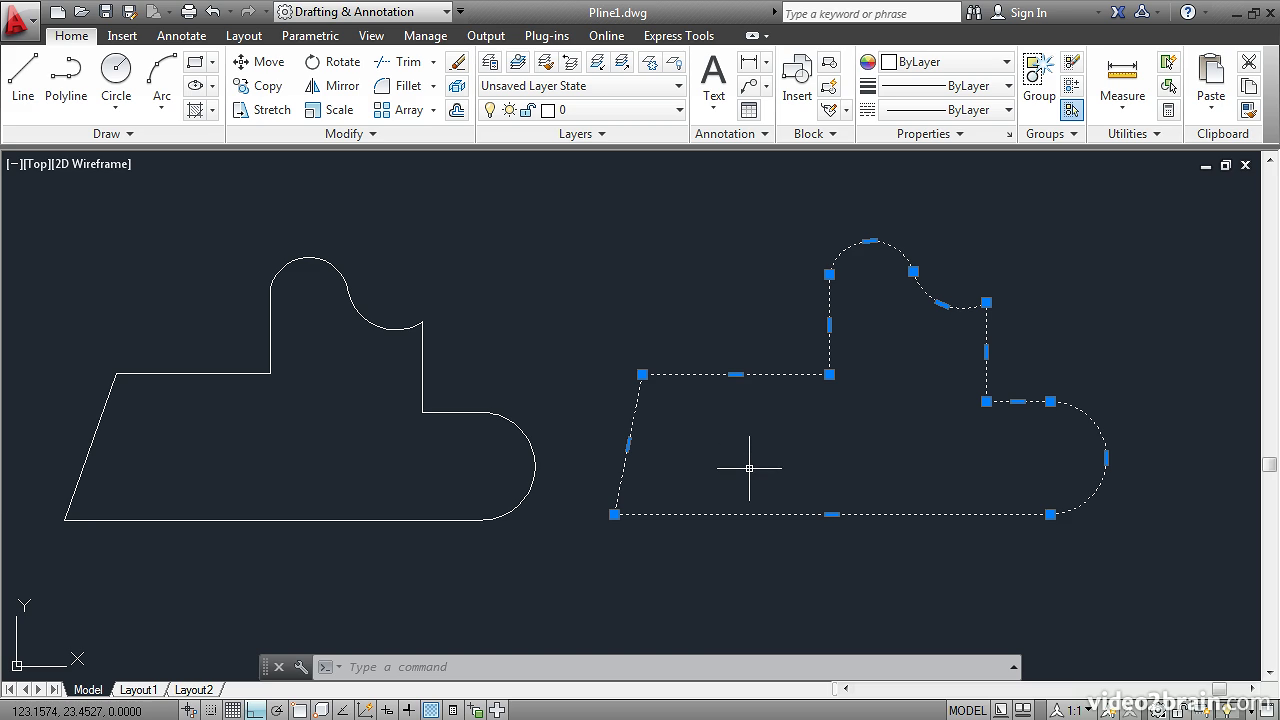
Task: Open the lineweight ByLayer dropdown
Action: [946, 86]
